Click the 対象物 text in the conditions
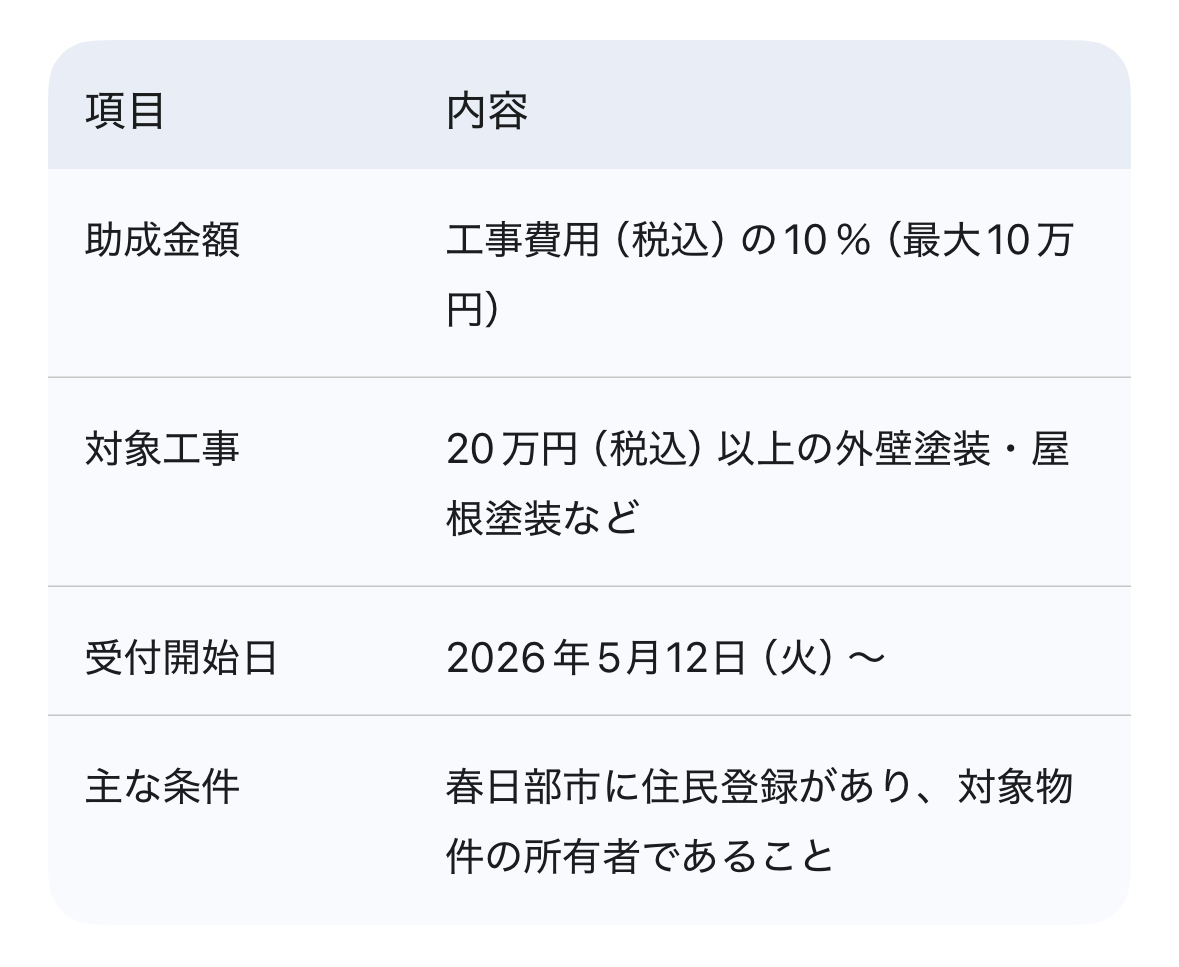 pos(1015,787)
